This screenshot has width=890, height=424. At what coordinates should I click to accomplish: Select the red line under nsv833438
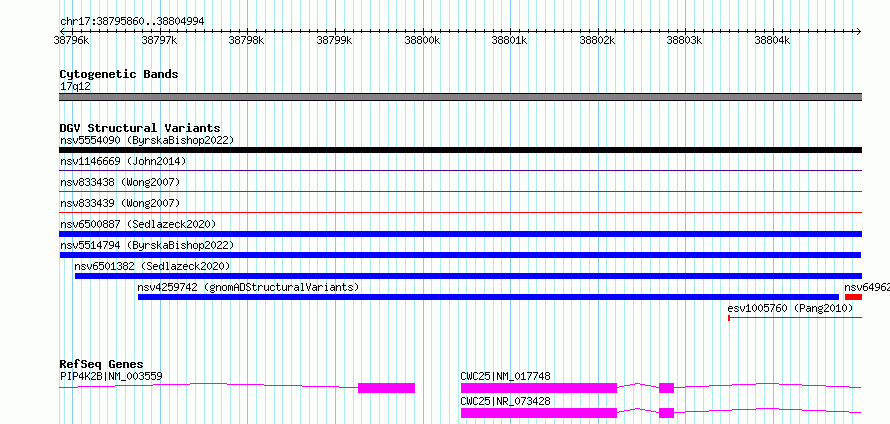(x=460, y=191)
